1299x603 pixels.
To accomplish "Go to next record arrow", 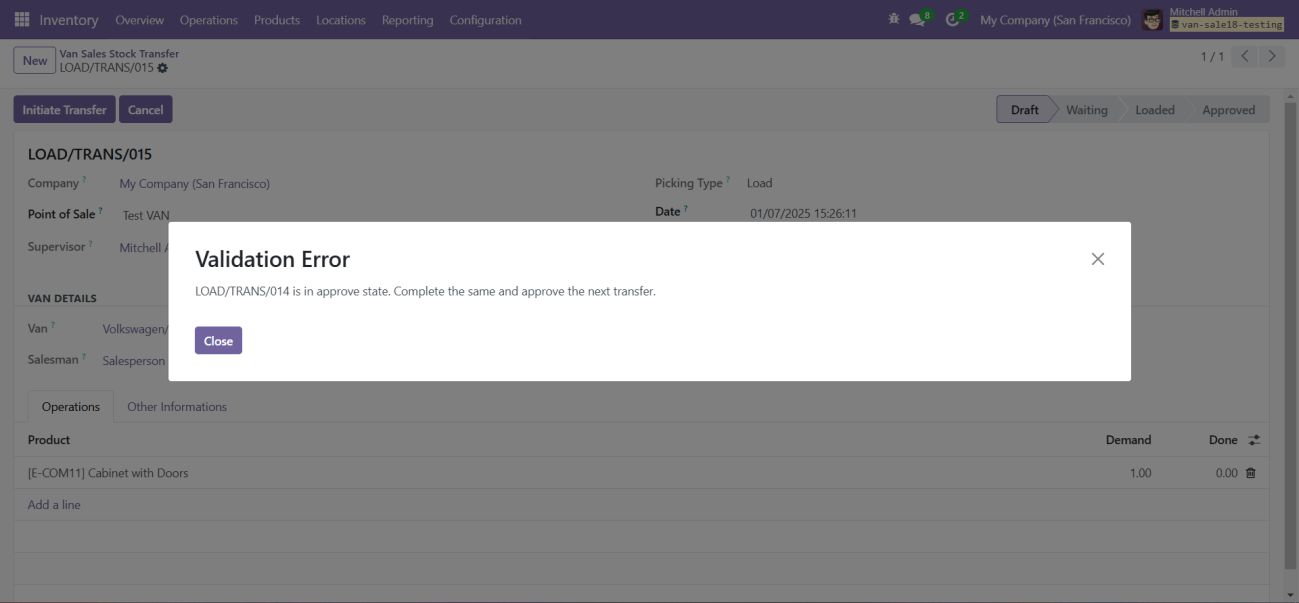I will coord(1271,57).
